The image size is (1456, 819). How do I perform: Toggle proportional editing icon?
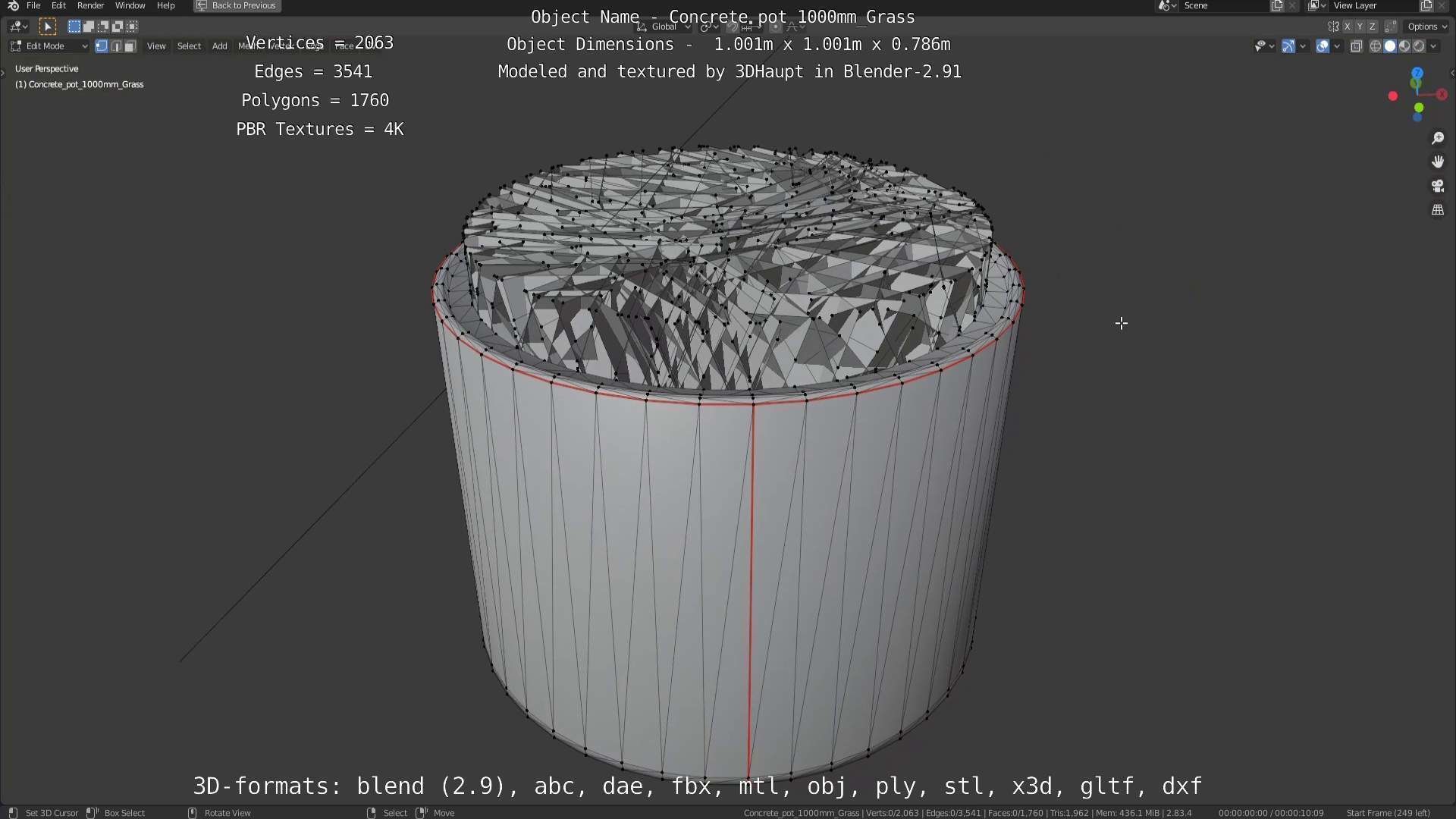(776, 27)
